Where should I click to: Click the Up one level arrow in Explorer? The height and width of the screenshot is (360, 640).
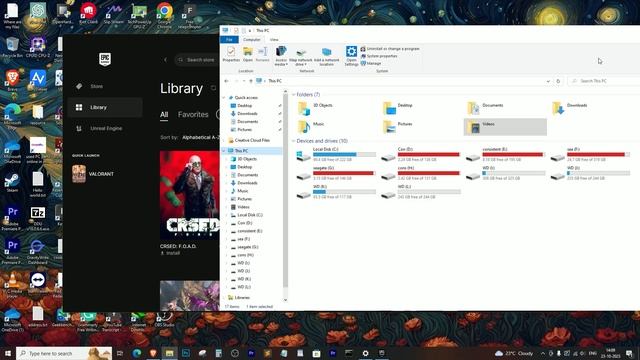tap(251, 81)
